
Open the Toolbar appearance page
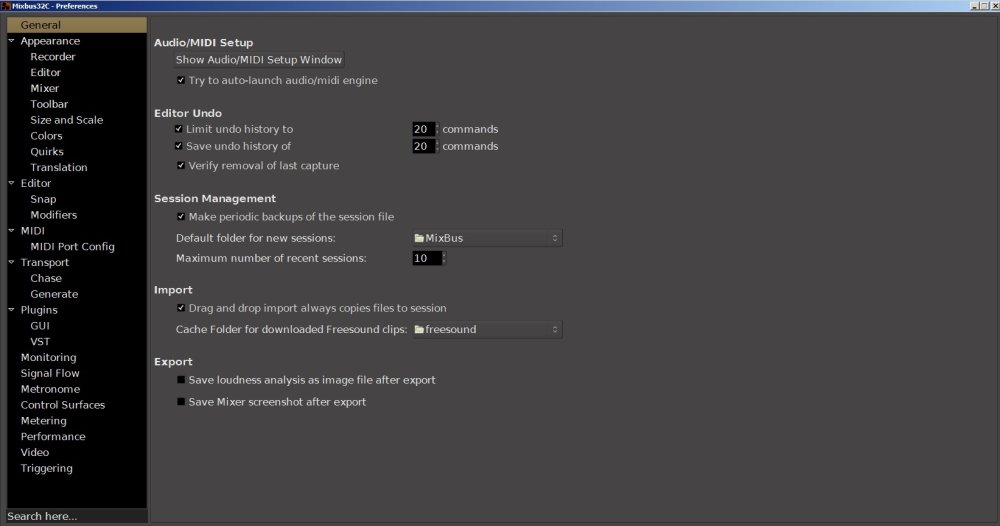(49, 104)
